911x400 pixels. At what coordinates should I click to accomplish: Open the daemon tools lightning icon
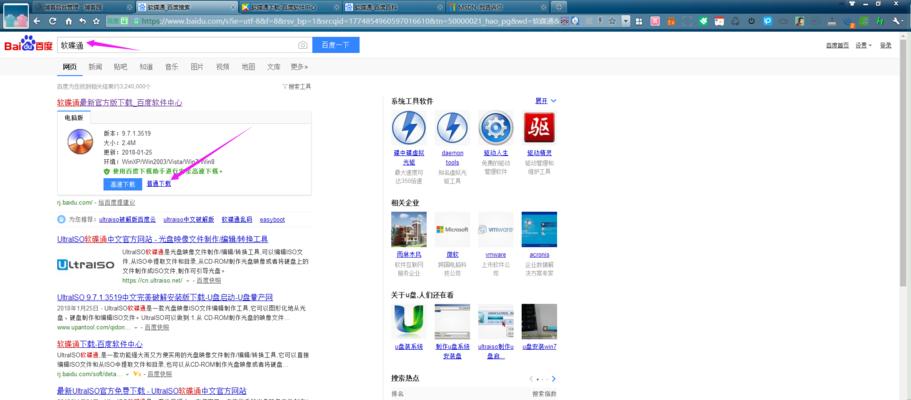point(452,127)
